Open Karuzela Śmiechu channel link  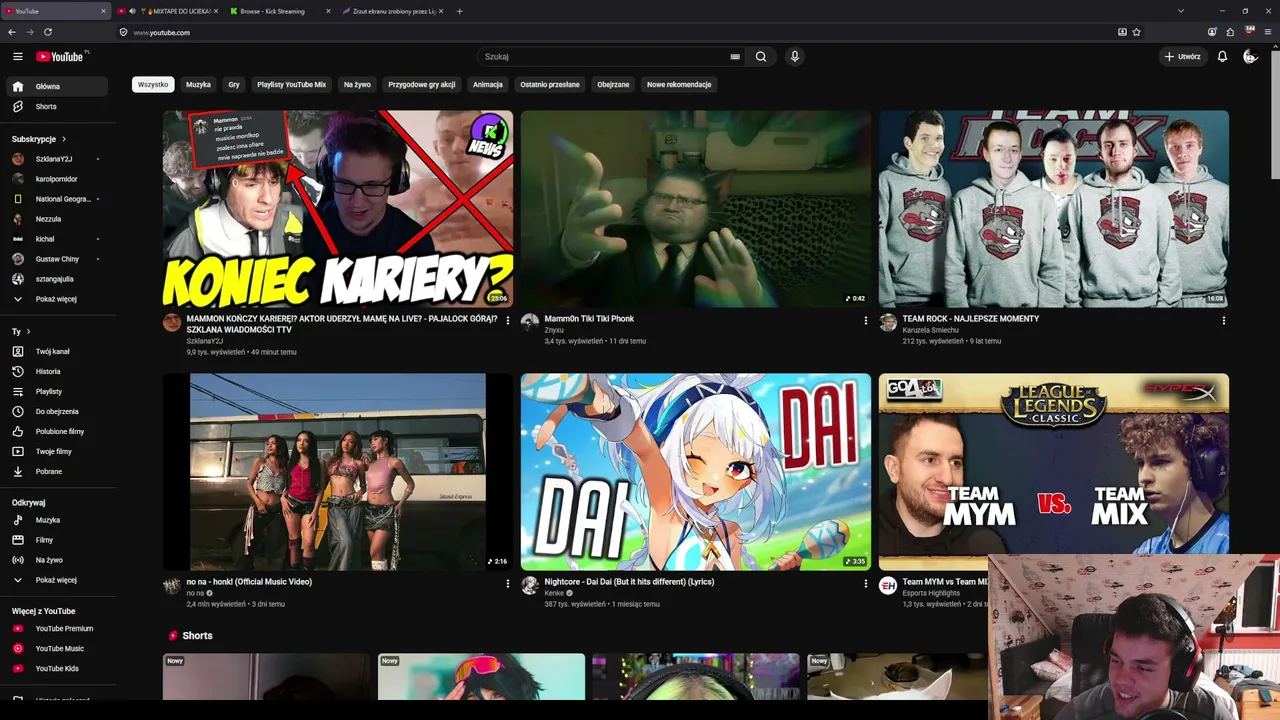click(x=930, y=330)
